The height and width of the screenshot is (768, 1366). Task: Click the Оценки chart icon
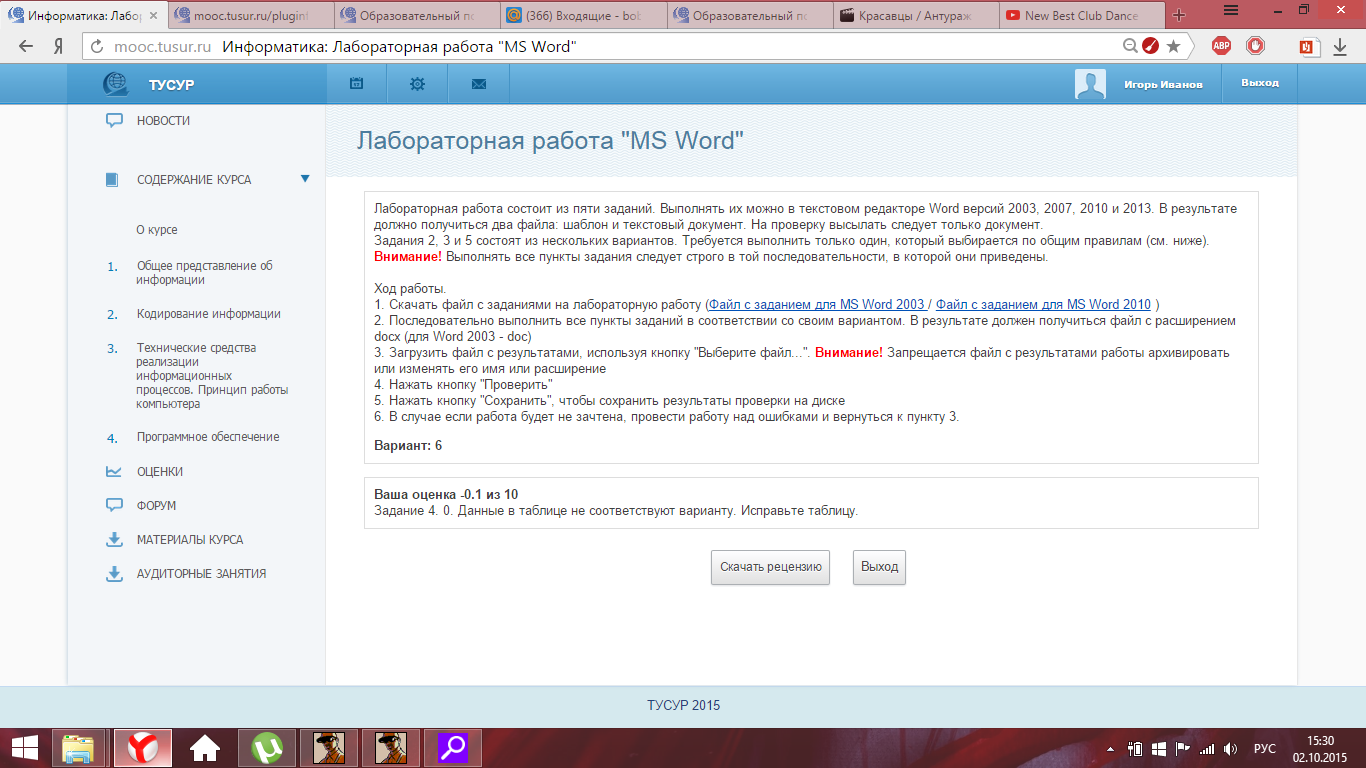[114, 472]
